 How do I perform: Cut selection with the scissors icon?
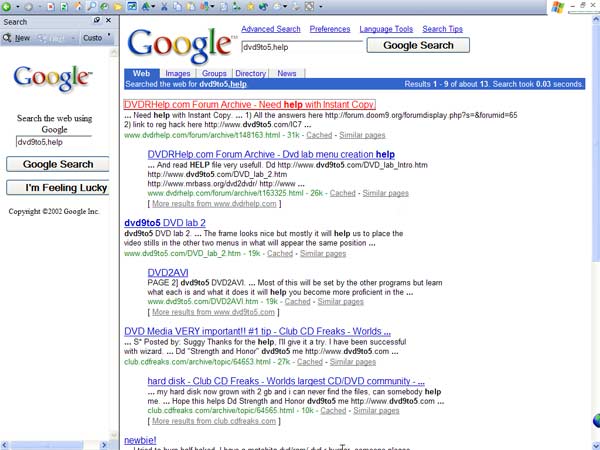coord(164,7)
